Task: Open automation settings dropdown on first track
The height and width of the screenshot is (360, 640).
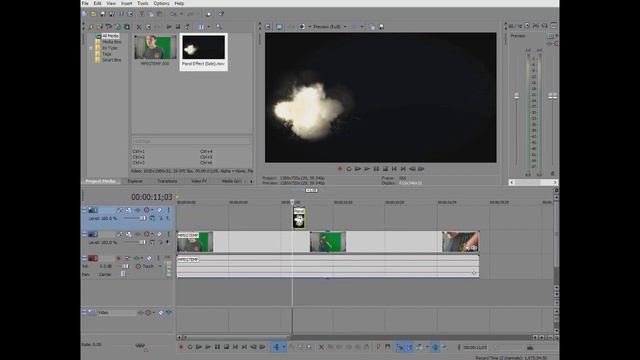Action: 152,210
